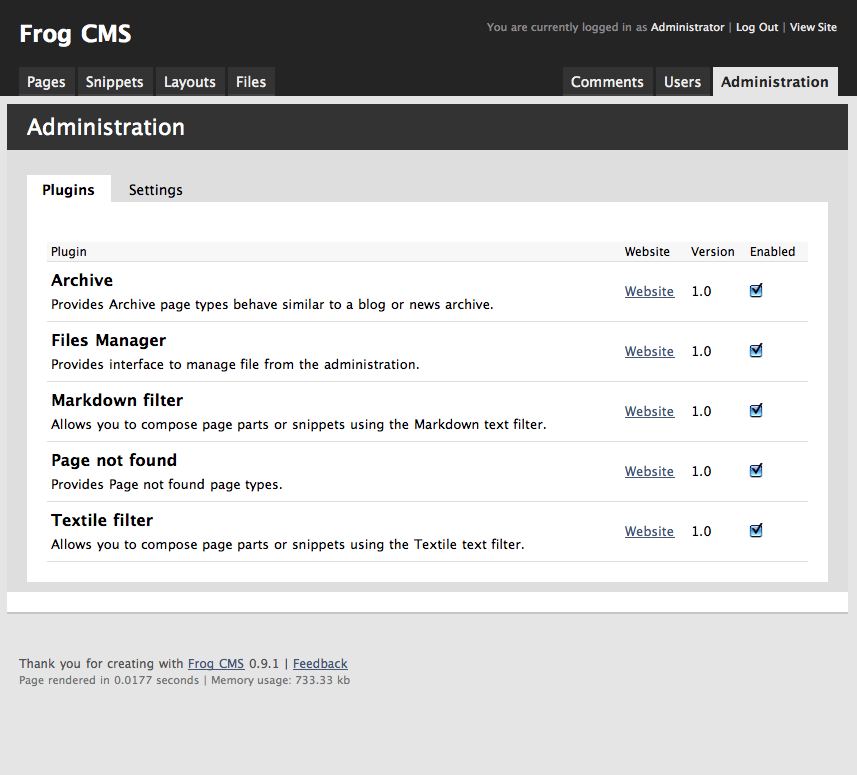Follow the Markdown filter Website link
Screen dimensions: 857x775
pyautogui.click(x=649, y=412)
